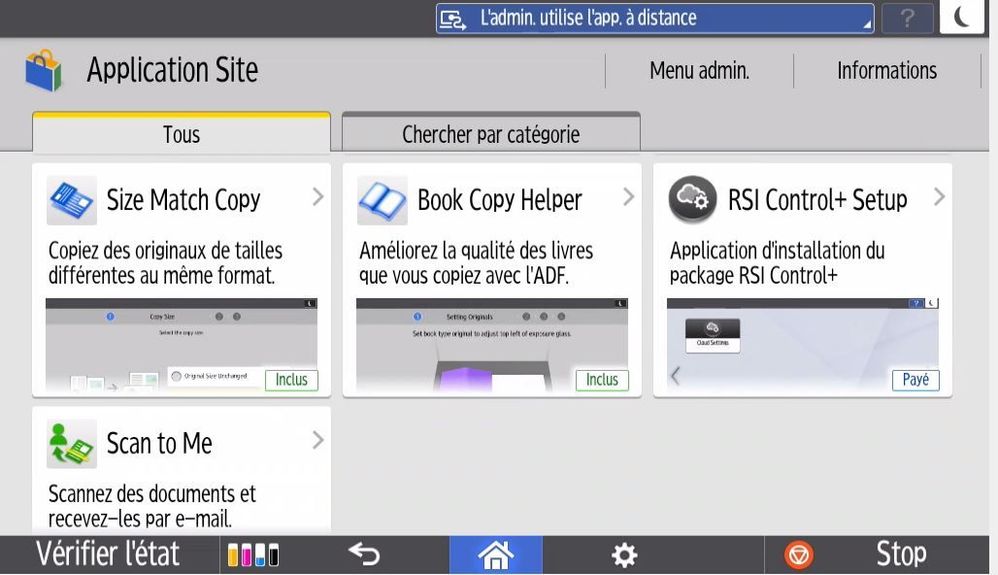Check toner levels color indicator
998x575 pixels.
[253, 555]
